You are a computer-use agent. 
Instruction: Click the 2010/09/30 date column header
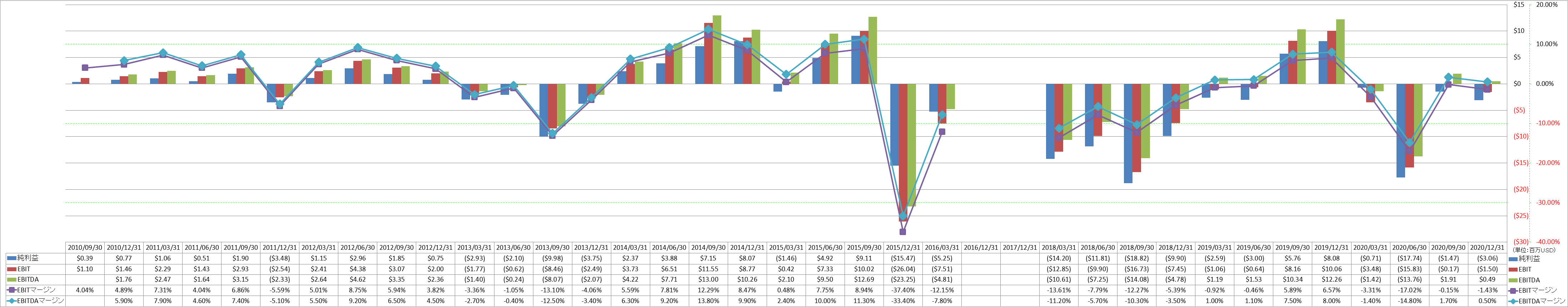coord(85,248)
